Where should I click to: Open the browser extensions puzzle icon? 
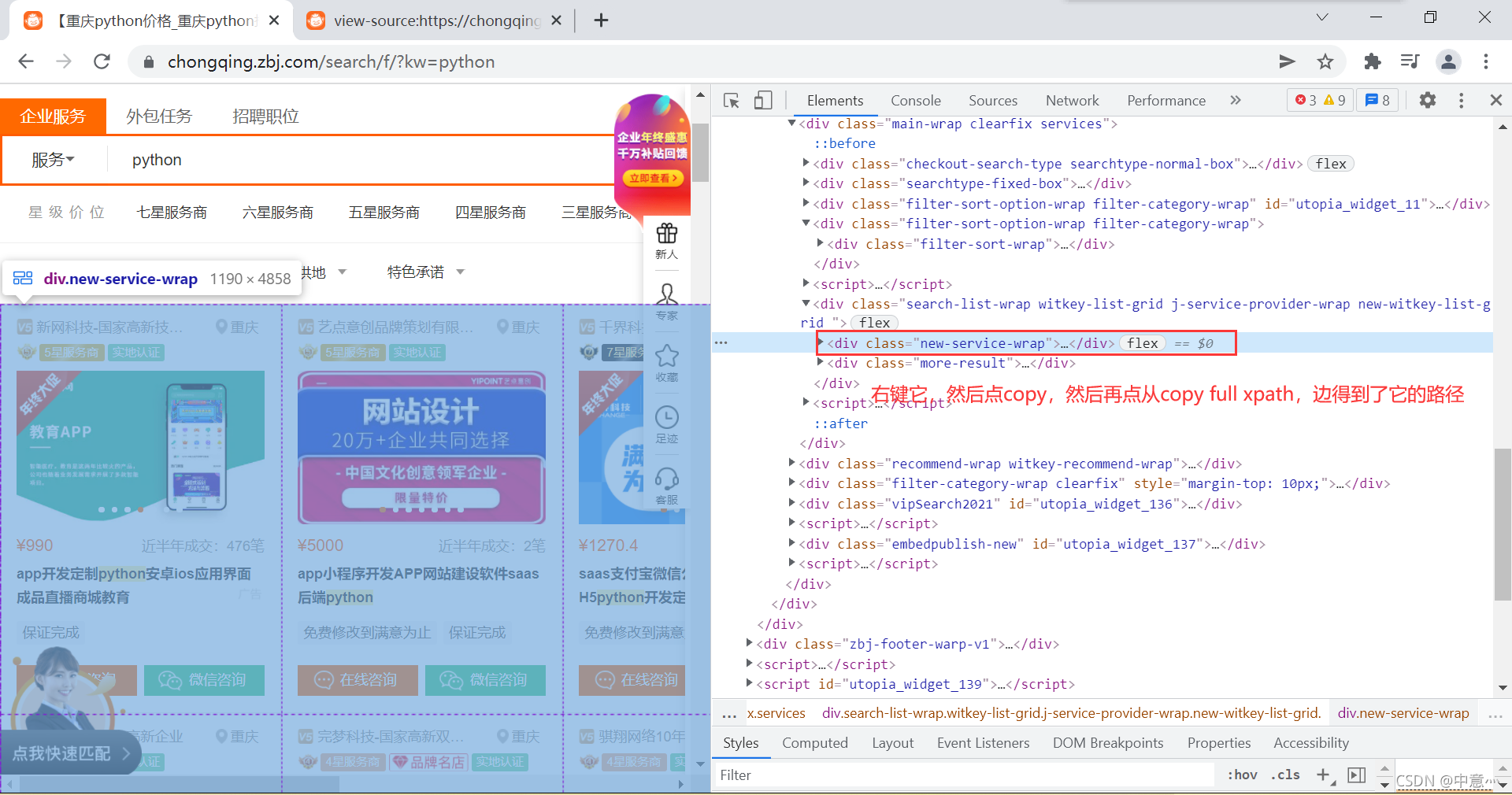[1372, 61]
